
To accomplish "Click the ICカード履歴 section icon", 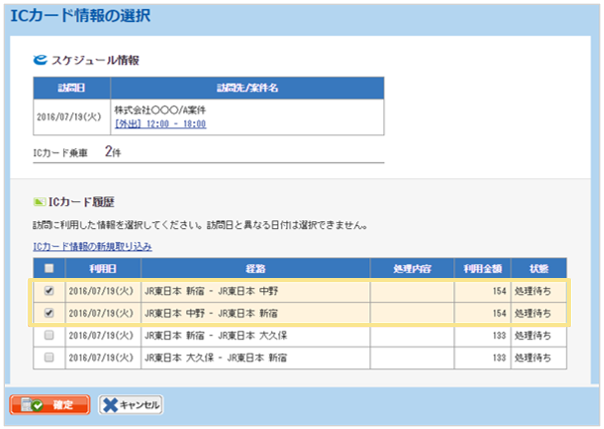I will [x=40, y=202].
